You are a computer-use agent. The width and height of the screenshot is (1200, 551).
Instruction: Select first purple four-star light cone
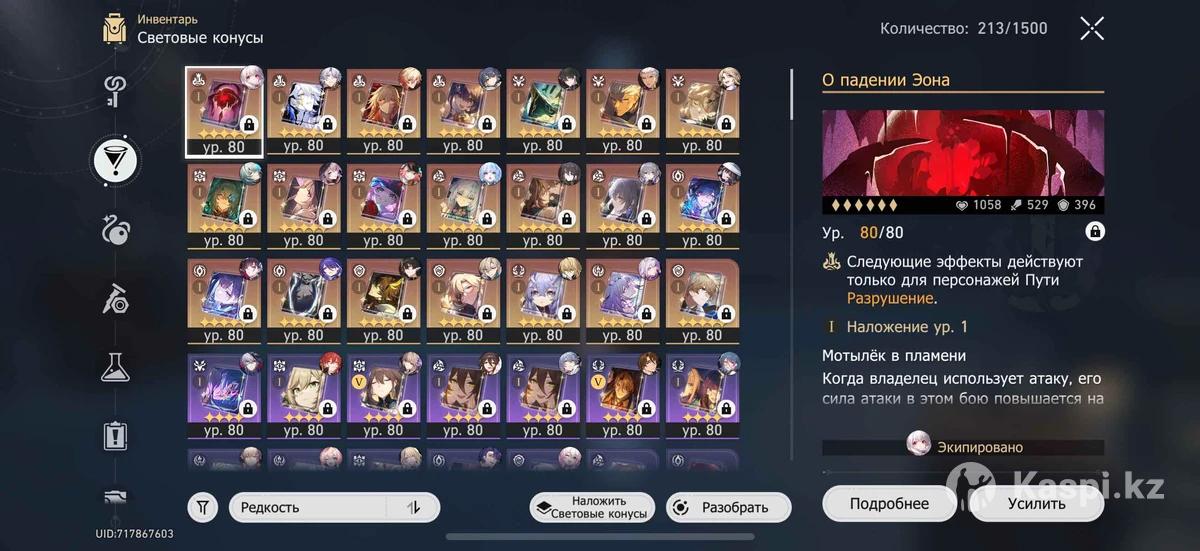[x=224, y=396]
